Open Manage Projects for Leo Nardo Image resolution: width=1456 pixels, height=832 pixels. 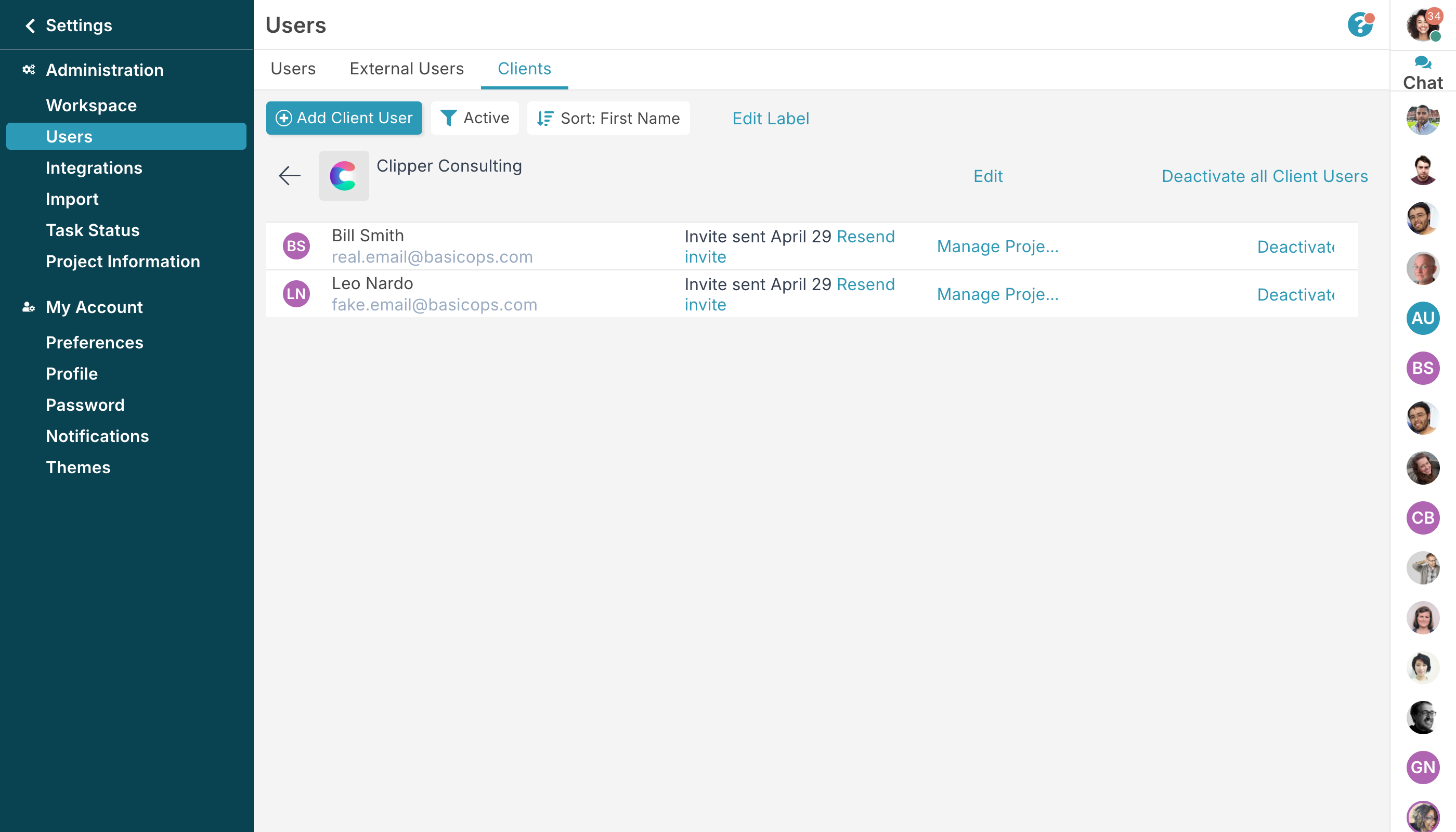point(997,294)
